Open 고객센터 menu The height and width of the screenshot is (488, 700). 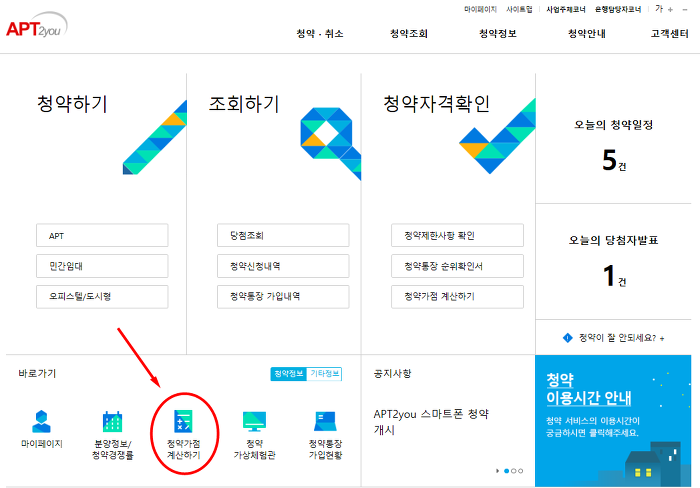click(x=669, y=33)
